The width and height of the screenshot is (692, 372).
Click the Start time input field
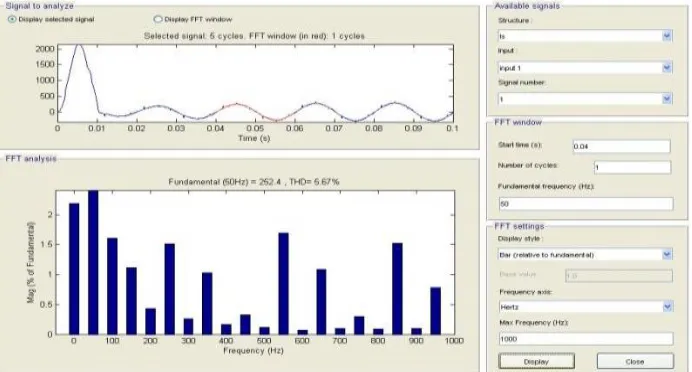(621, 147)
